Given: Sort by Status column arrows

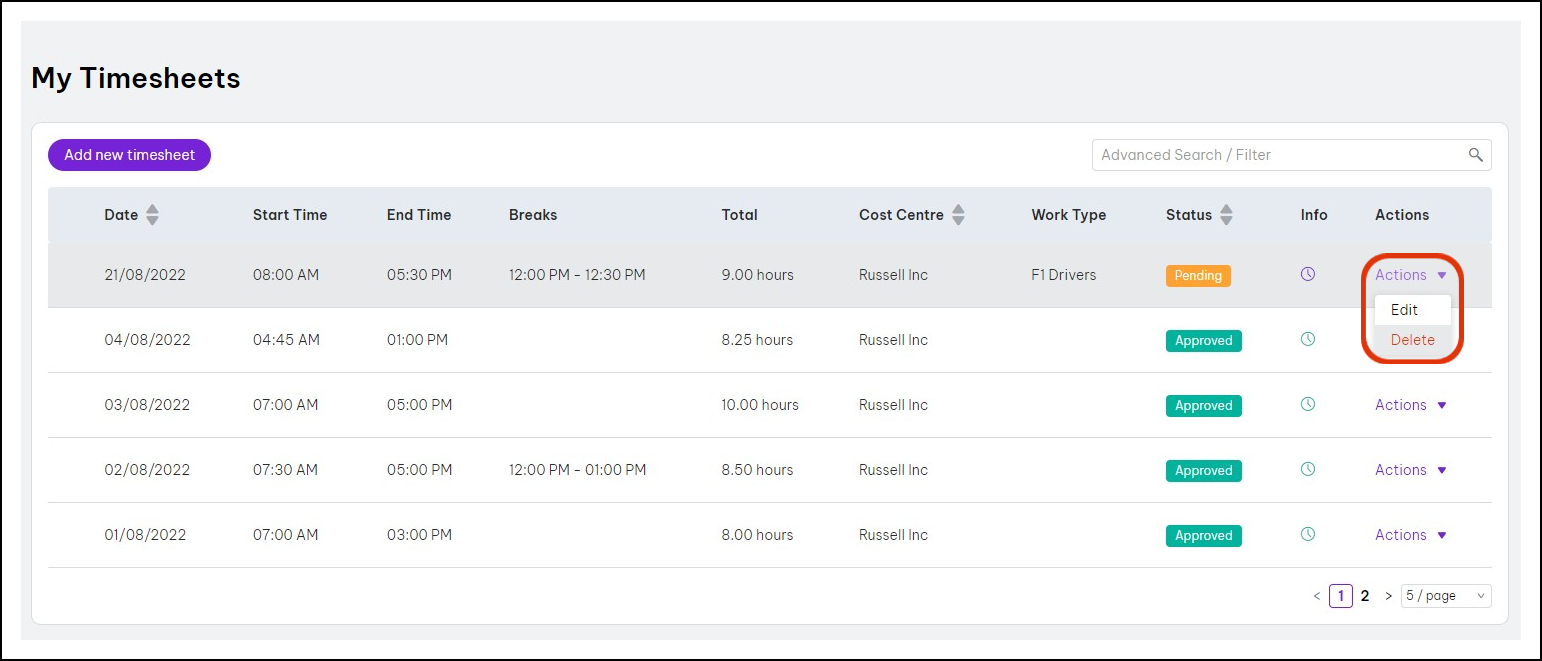Looking at the screenshot, I should point(1226,215).
